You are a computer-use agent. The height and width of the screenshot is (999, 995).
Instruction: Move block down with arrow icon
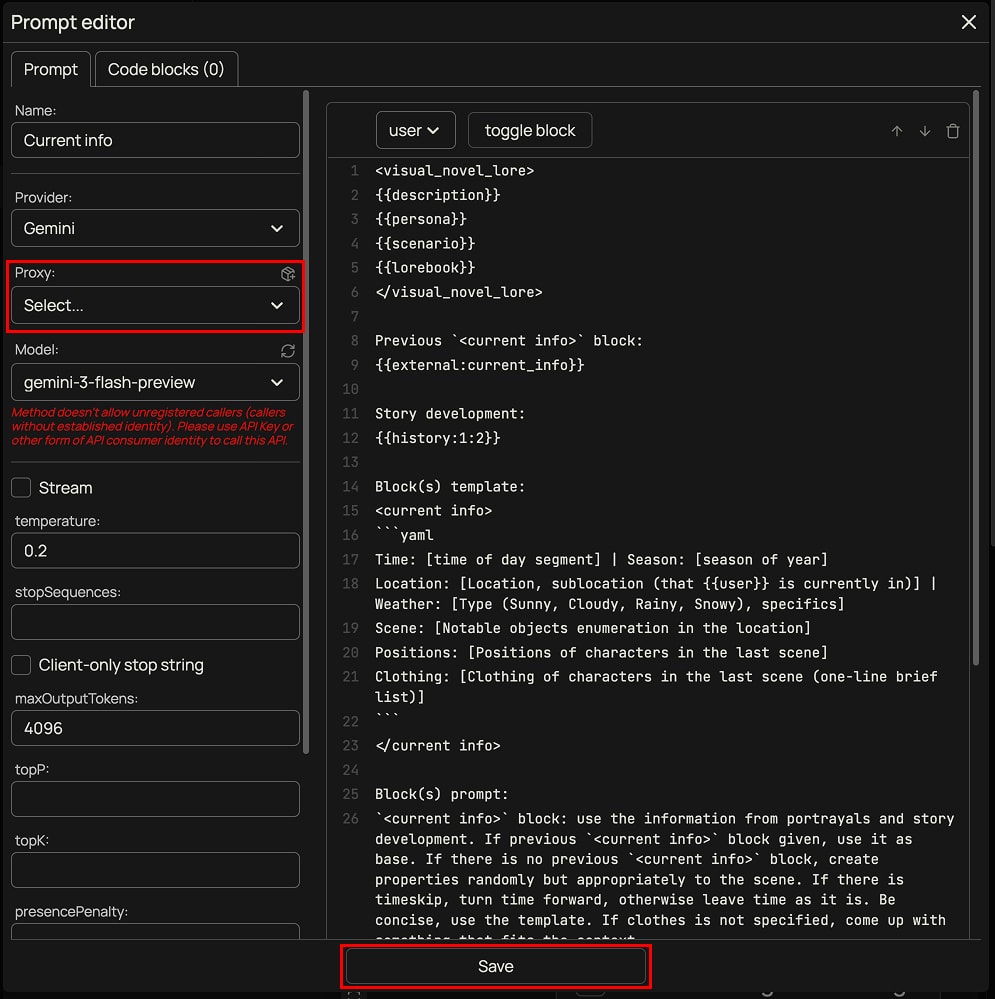[925, 131]
